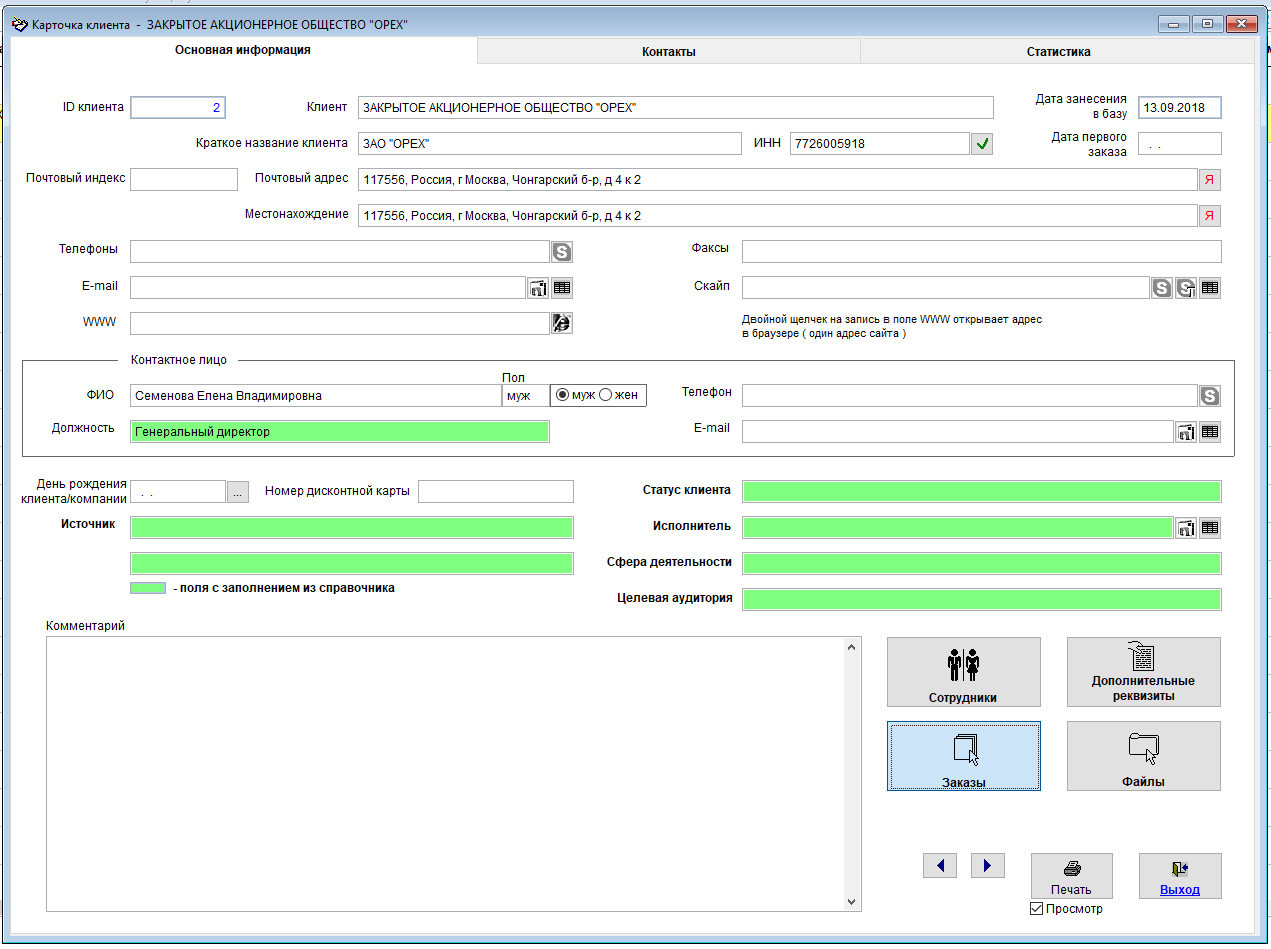Click the Печать print button
This screenshot has height=949, width=1271.
click(1071, 877)
